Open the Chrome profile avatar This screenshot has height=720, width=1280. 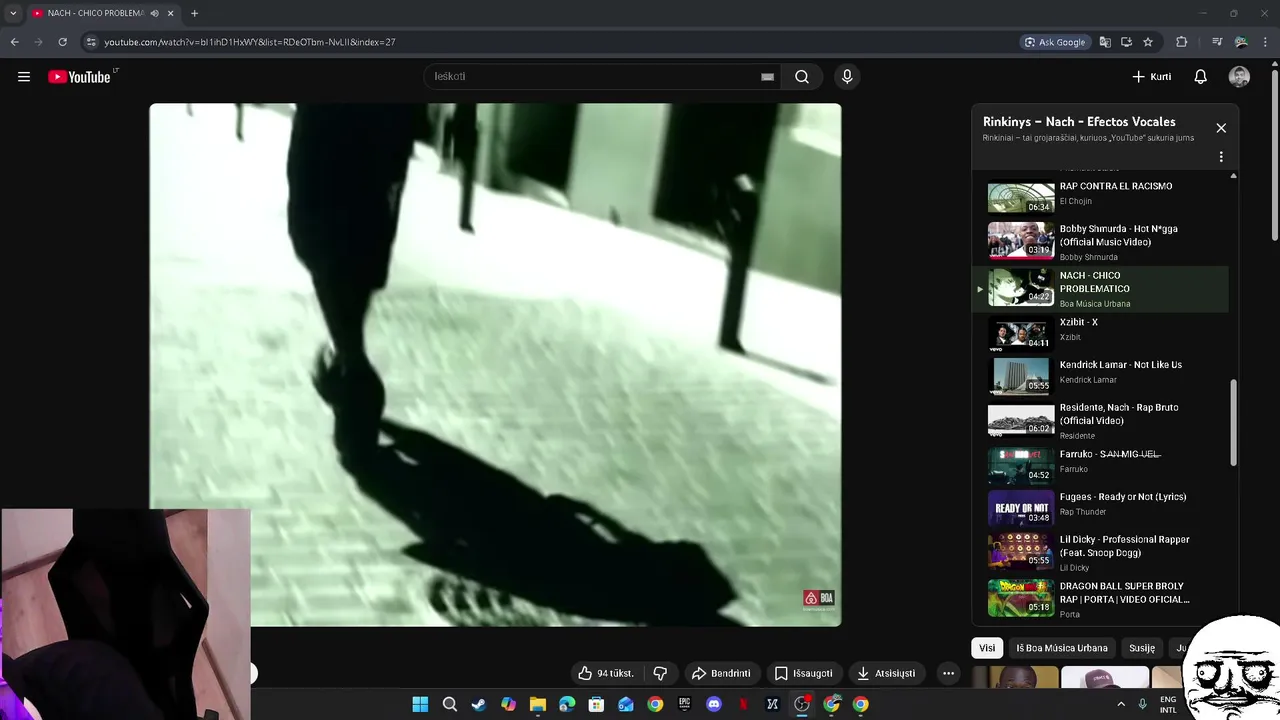coord(1241,42)
